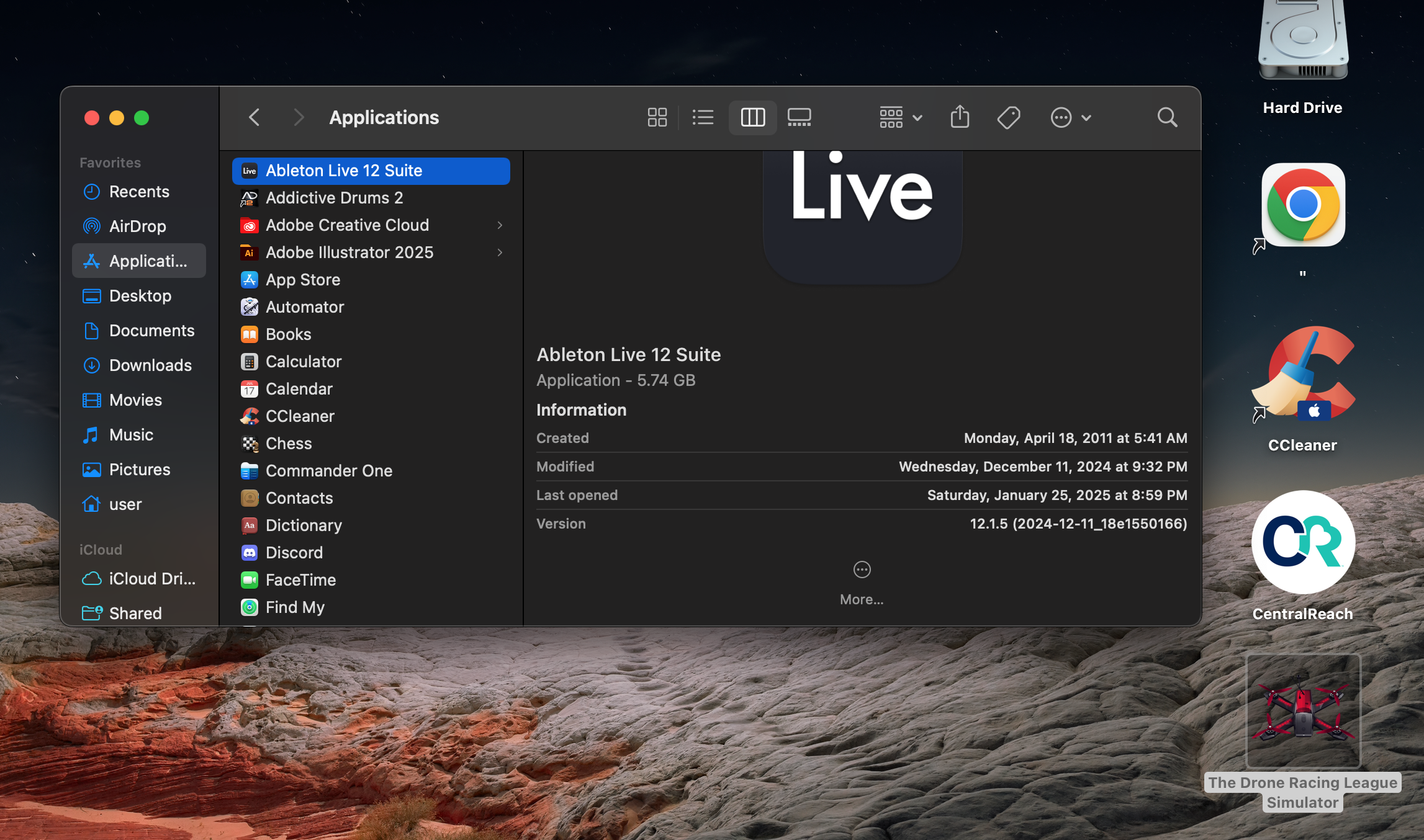The image size is (1424, 840).
Task: Click the Modified date value
Action: pyautogui.click(x=1043, y=467)
